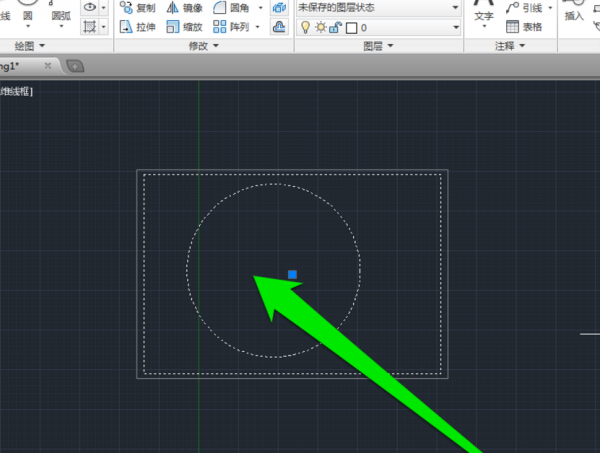Open the 圆 circle options dropdown
Image resolution: width=600 pixels, height=453 pixels.
[x=28, y=26]
